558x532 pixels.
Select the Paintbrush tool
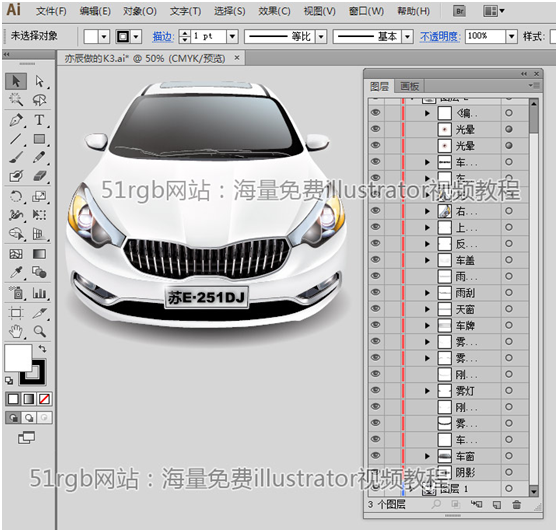coord(16,157)
